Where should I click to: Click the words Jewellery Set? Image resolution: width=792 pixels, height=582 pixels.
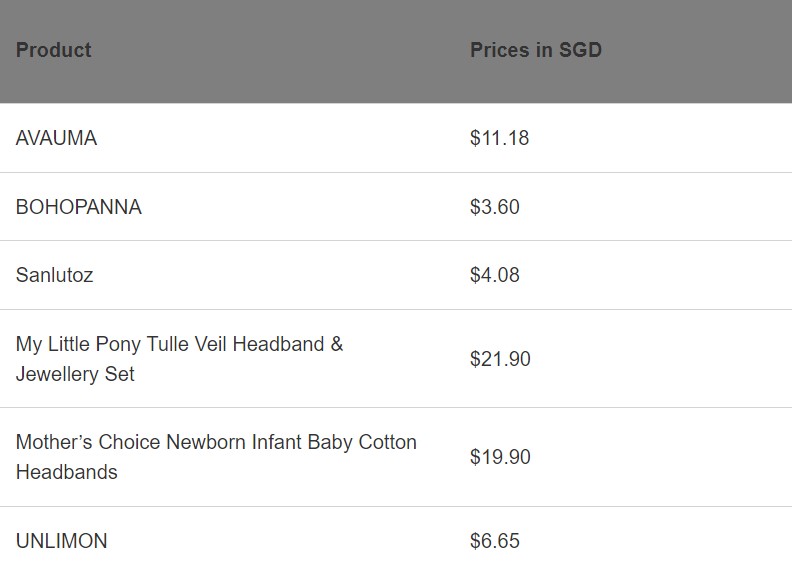[75, 374]
